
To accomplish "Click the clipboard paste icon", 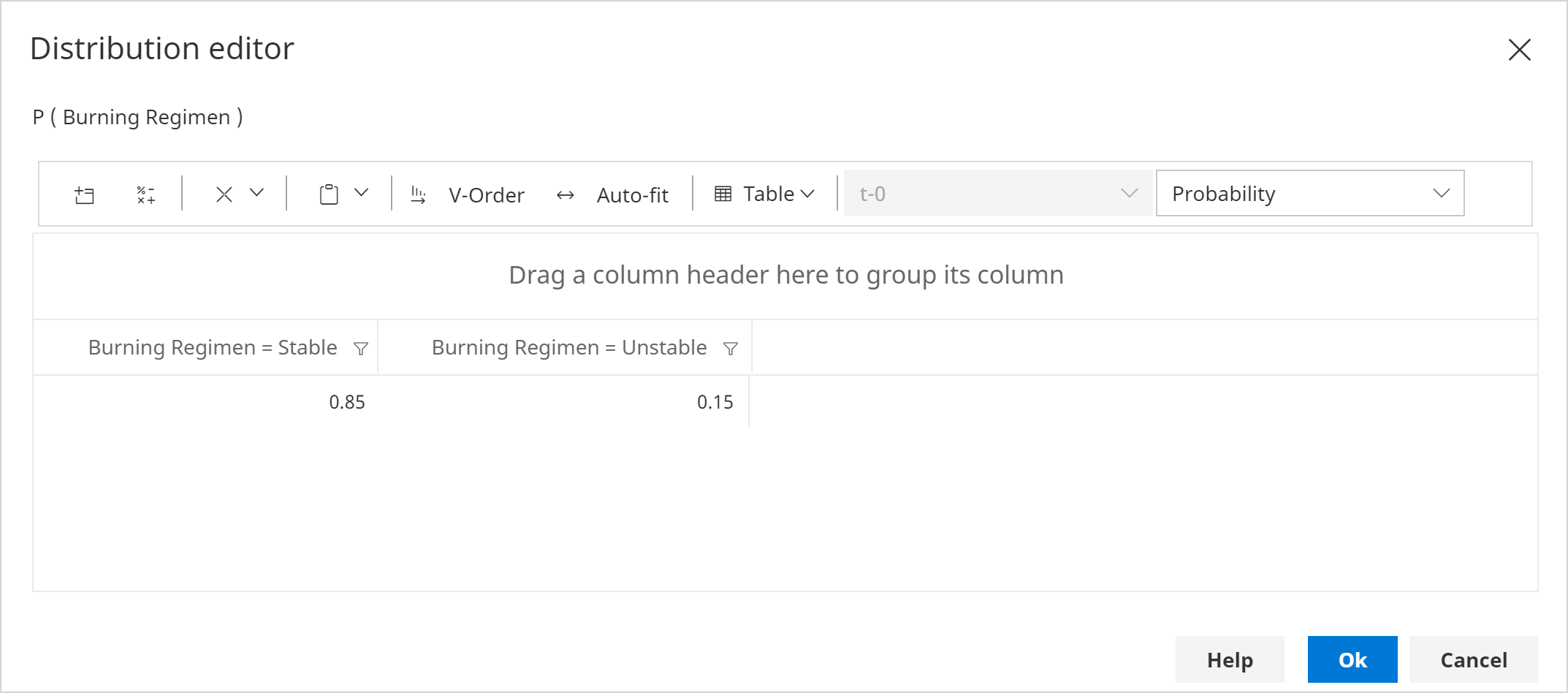I will click(x=329, y=194).
